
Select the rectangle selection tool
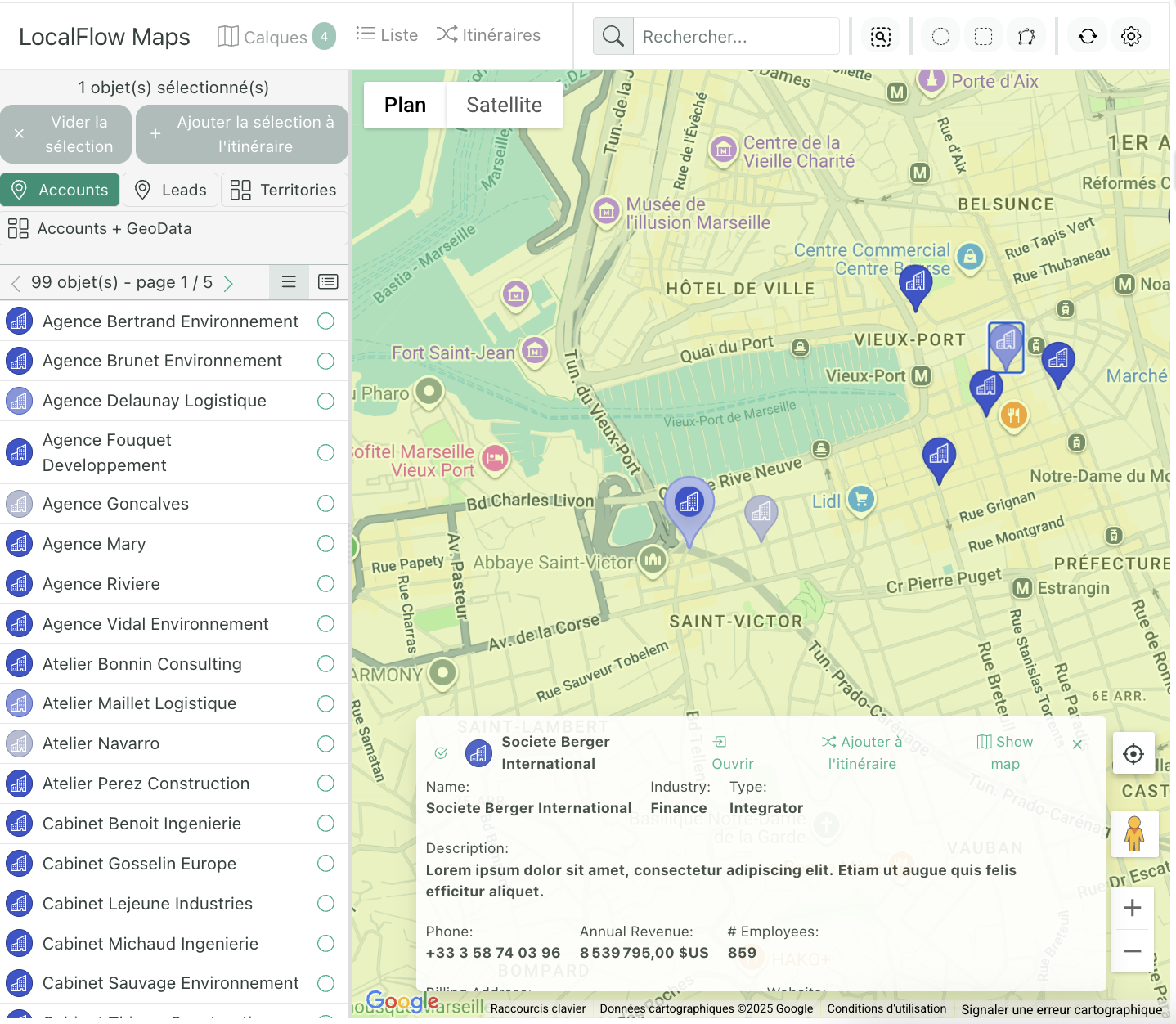[983, 37]
